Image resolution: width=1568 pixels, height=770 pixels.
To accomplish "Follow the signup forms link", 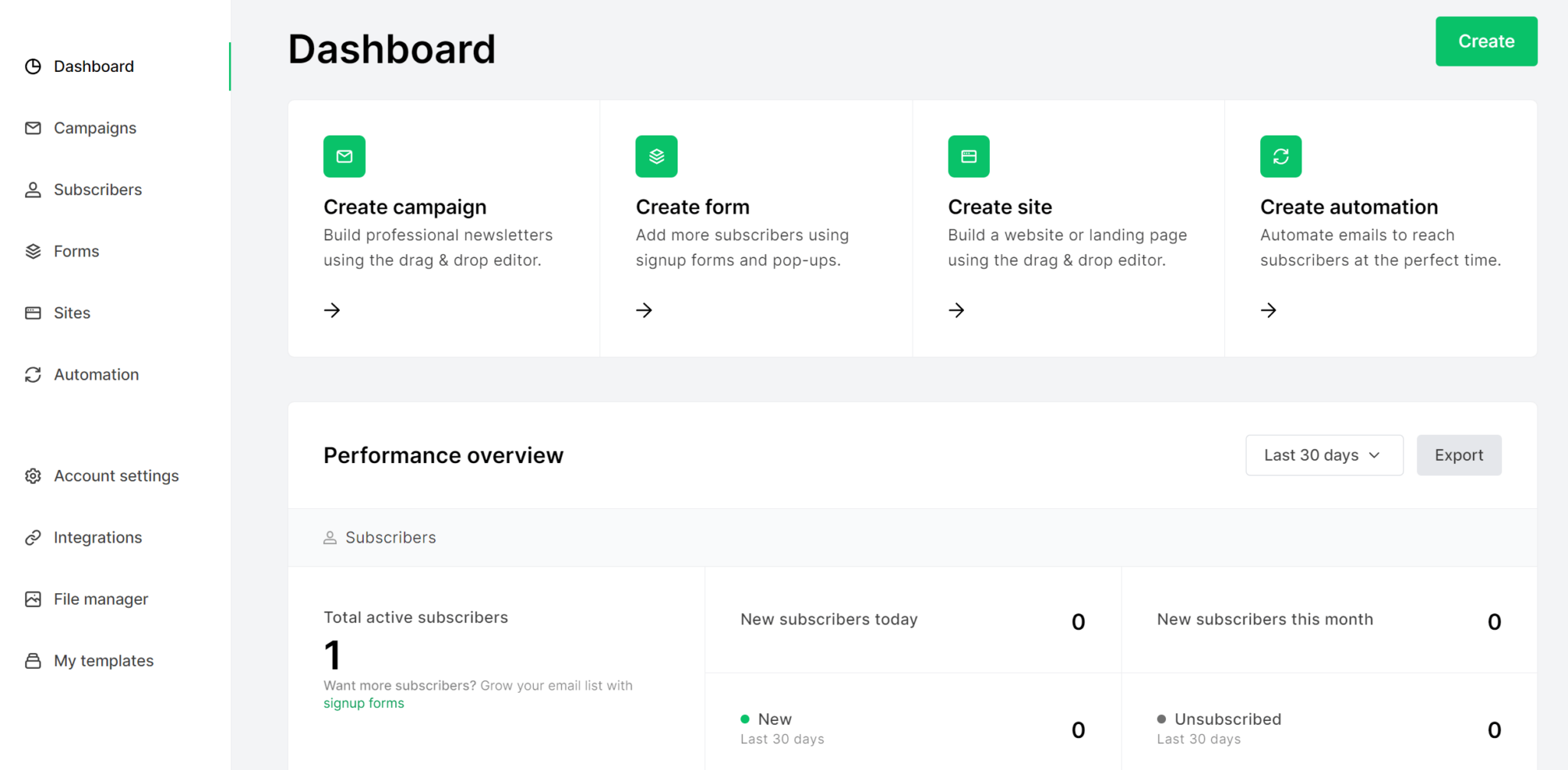I will [x=364, y=703].
